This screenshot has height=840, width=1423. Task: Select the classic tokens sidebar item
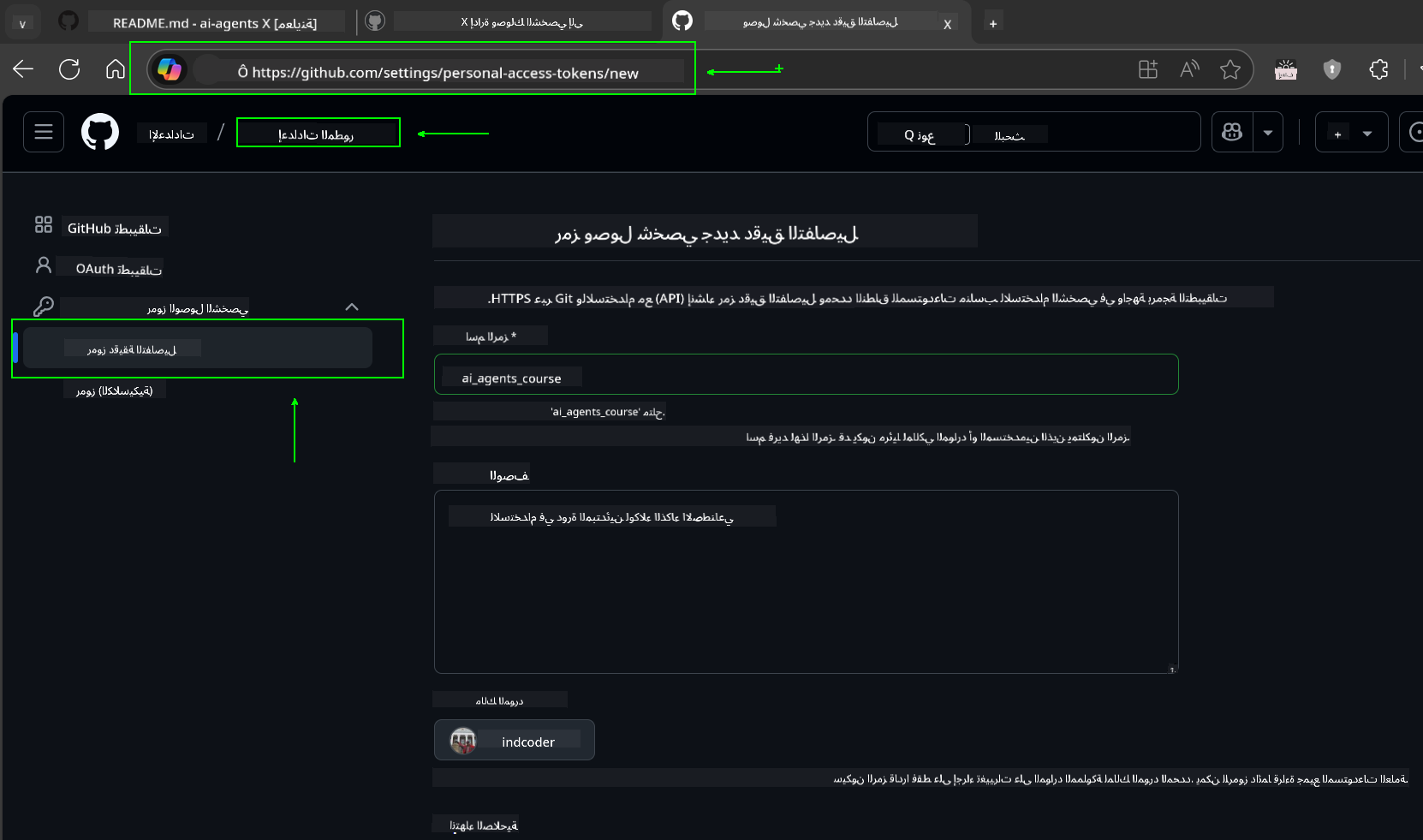[114, 390]
